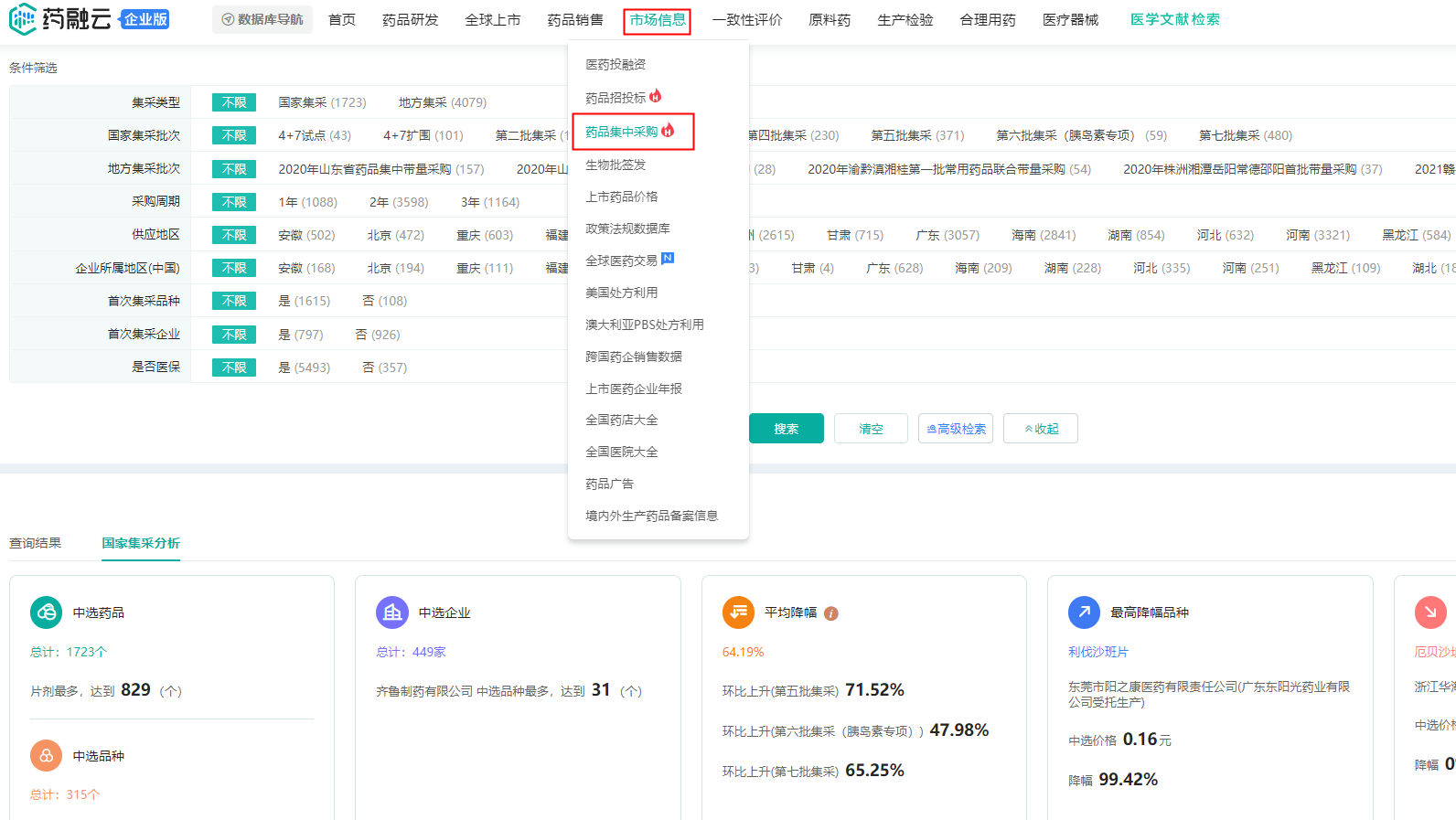Image resolution: width=1456 pixels, height=820 pixels.
Task: Go to 首页
Action: coord(342,20)
